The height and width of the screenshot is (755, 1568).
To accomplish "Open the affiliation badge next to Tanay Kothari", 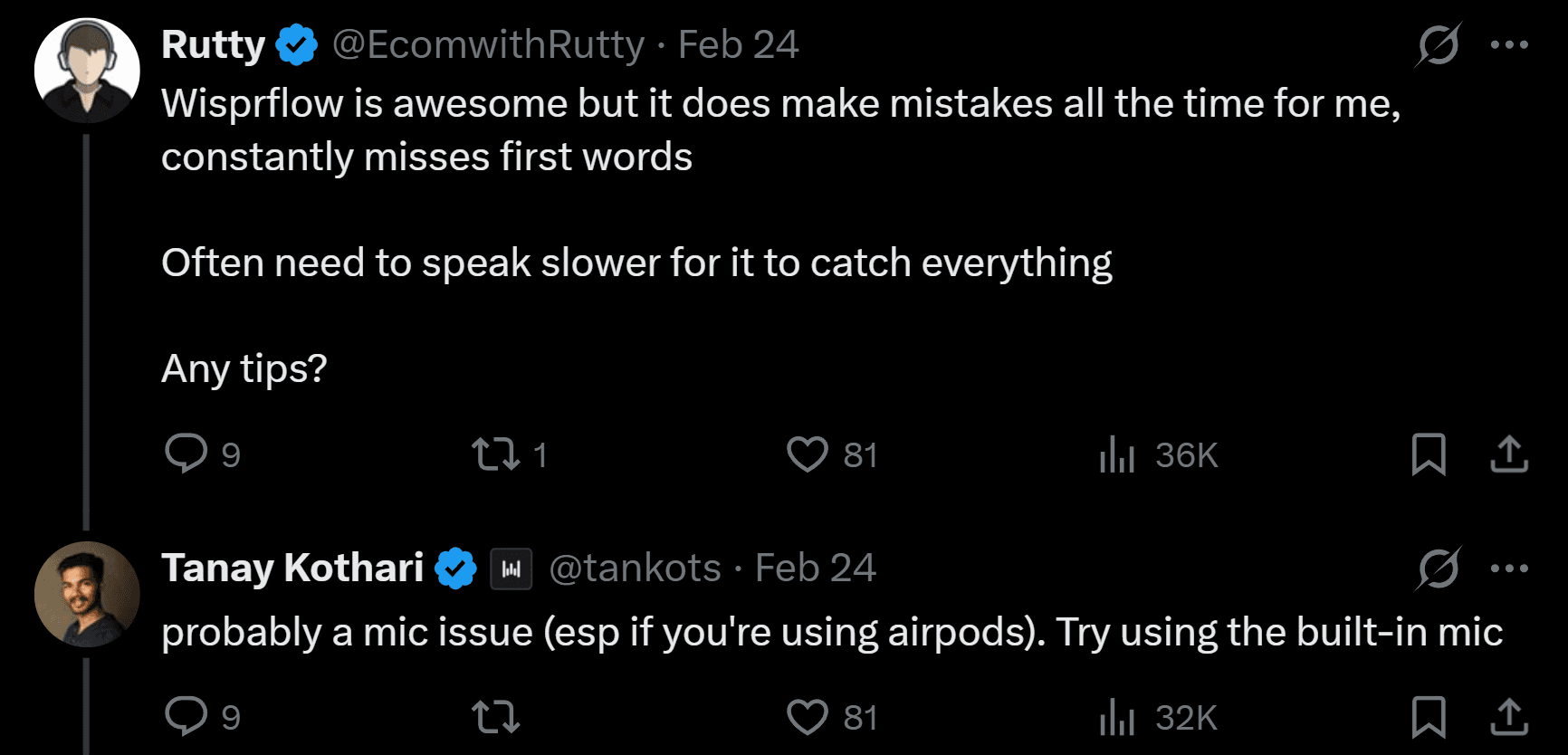I will coord(512,569).
